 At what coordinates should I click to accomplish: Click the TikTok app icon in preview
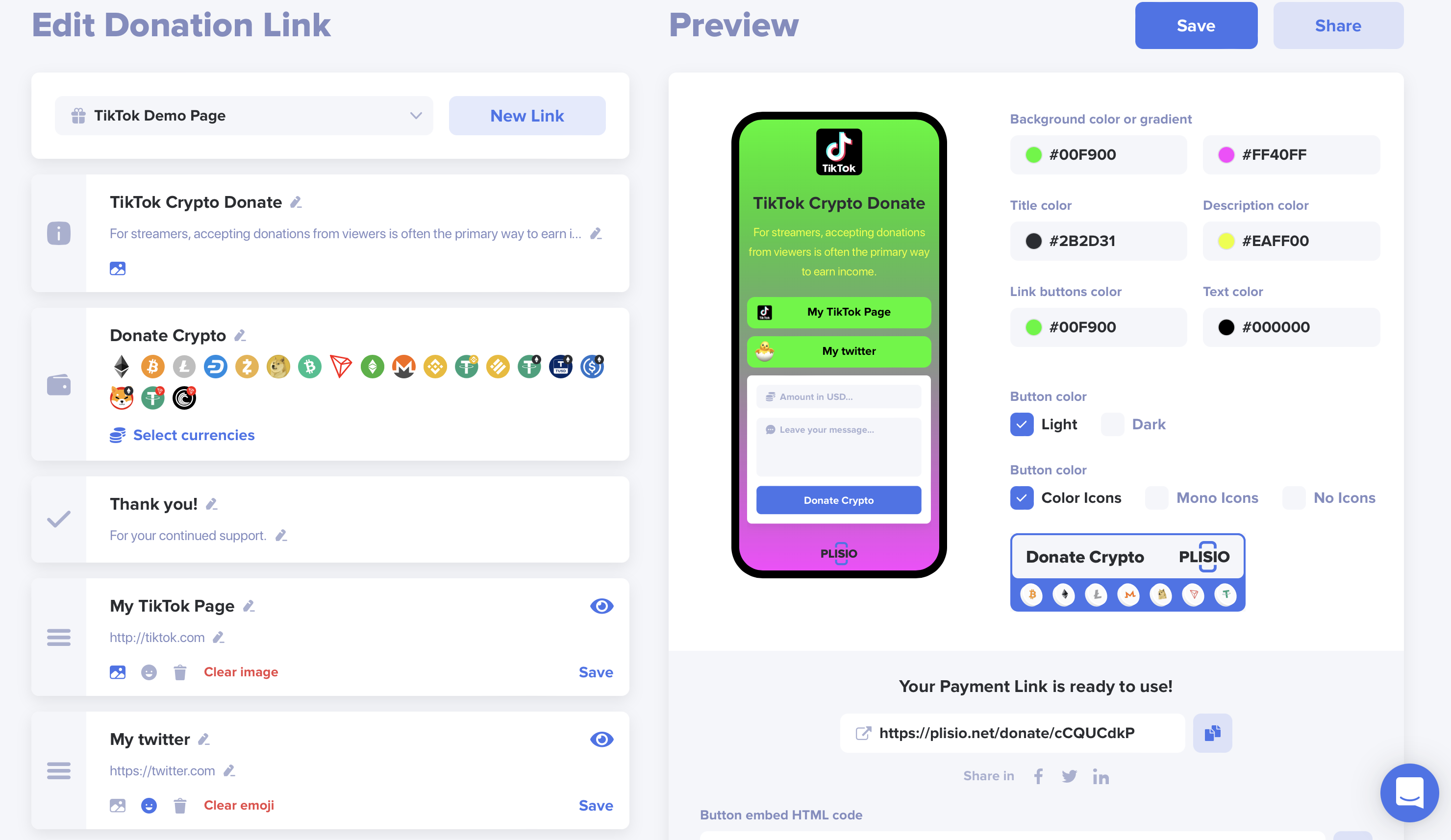pyautogui.click(x=838, y=151)
